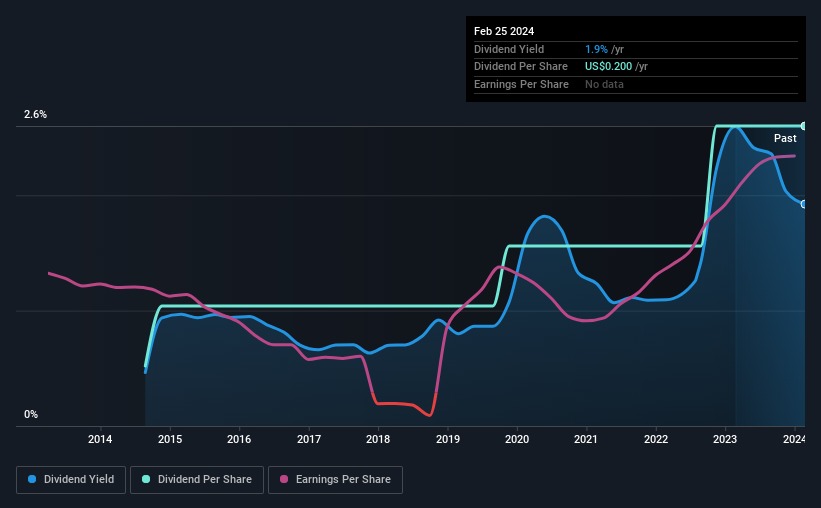
Task: Click the 2018 x-axis label
Action: (378, 439)
